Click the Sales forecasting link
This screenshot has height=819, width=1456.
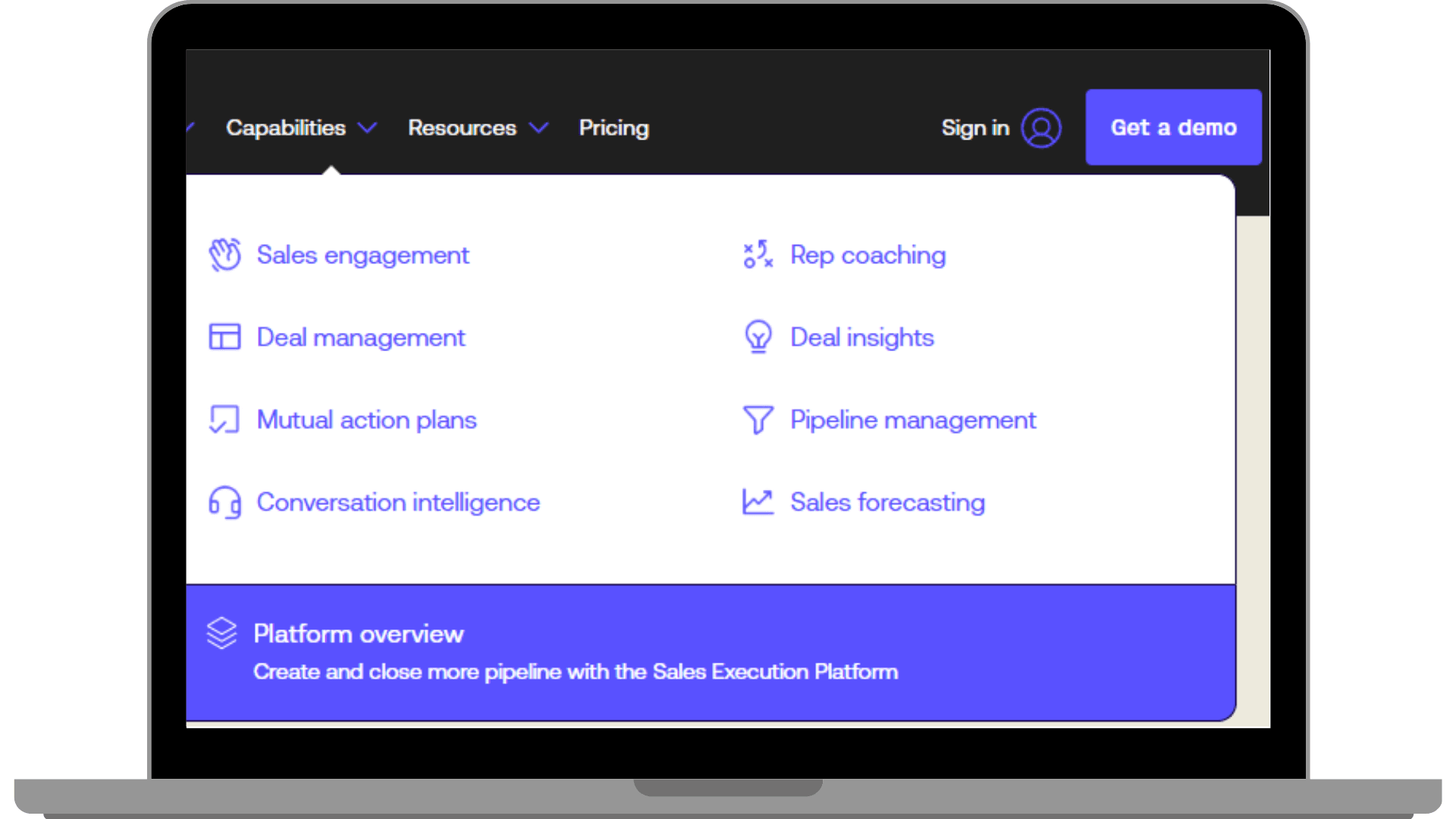(887, 501)
